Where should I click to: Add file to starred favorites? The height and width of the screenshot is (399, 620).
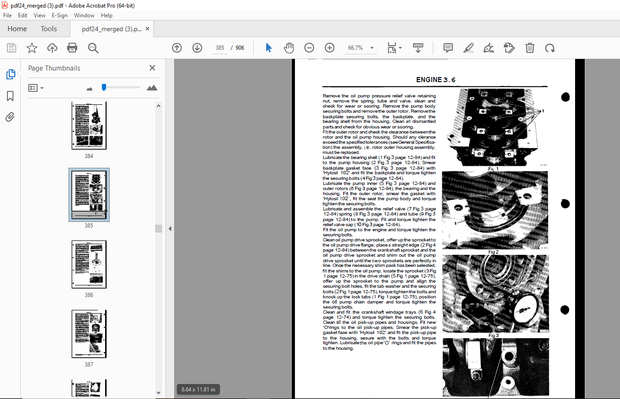[32, 48]
